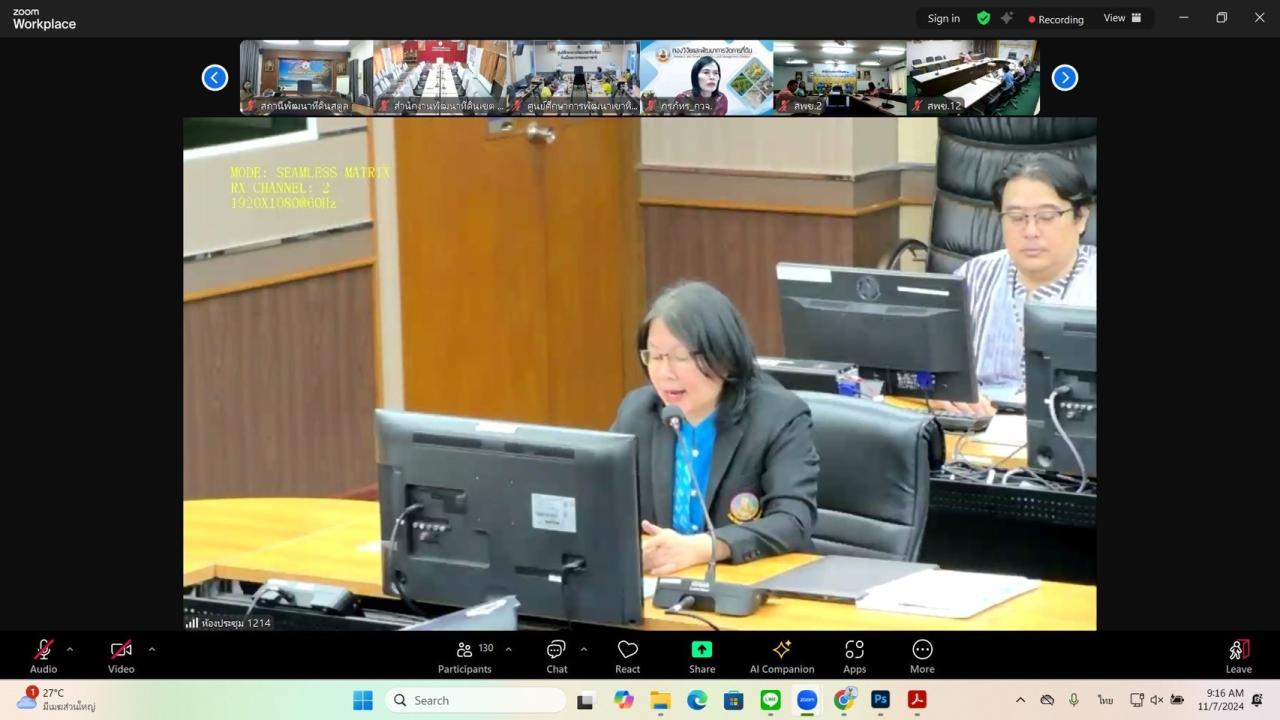This screenshot has height=720, width=1280.
Task: Open Microsoft Store from the taskbar
Action: pos(734,700)
